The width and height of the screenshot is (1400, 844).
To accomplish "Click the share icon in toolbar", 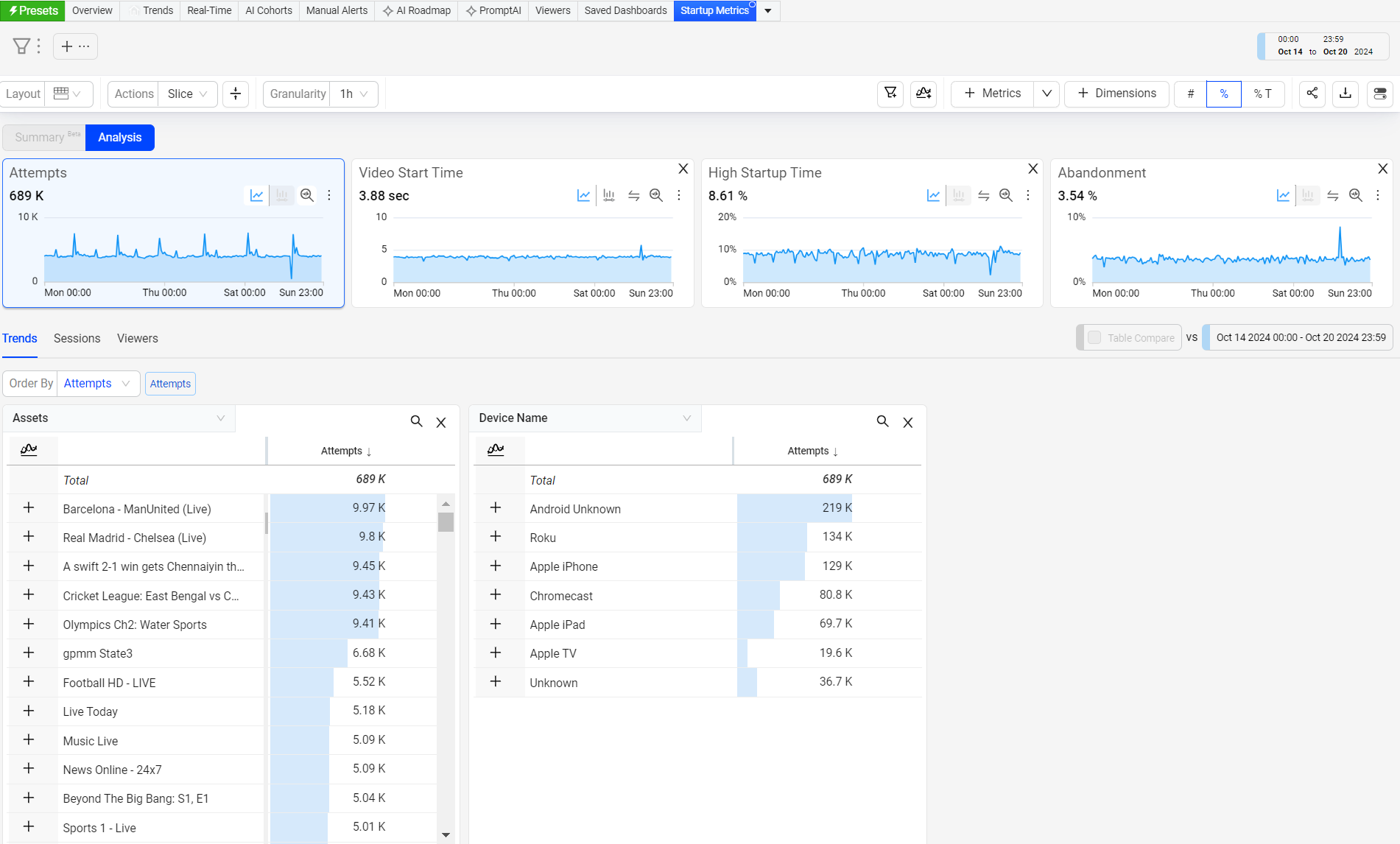I will click(x=1312, y=94).
